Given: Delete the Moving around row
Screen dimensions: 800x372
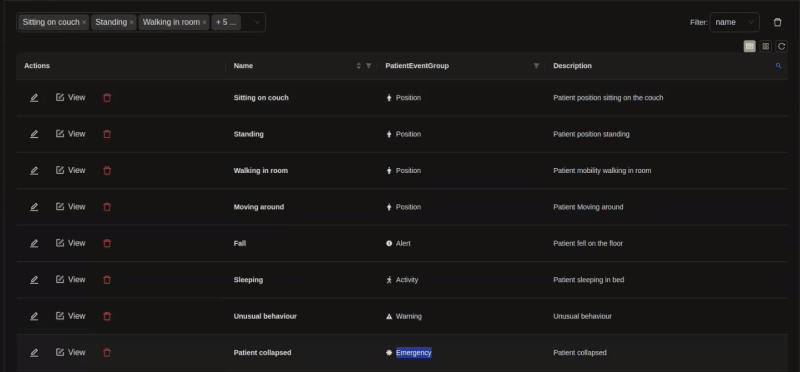Looking at the screenshot, I should pyautogui.click(x=107, y=207).
